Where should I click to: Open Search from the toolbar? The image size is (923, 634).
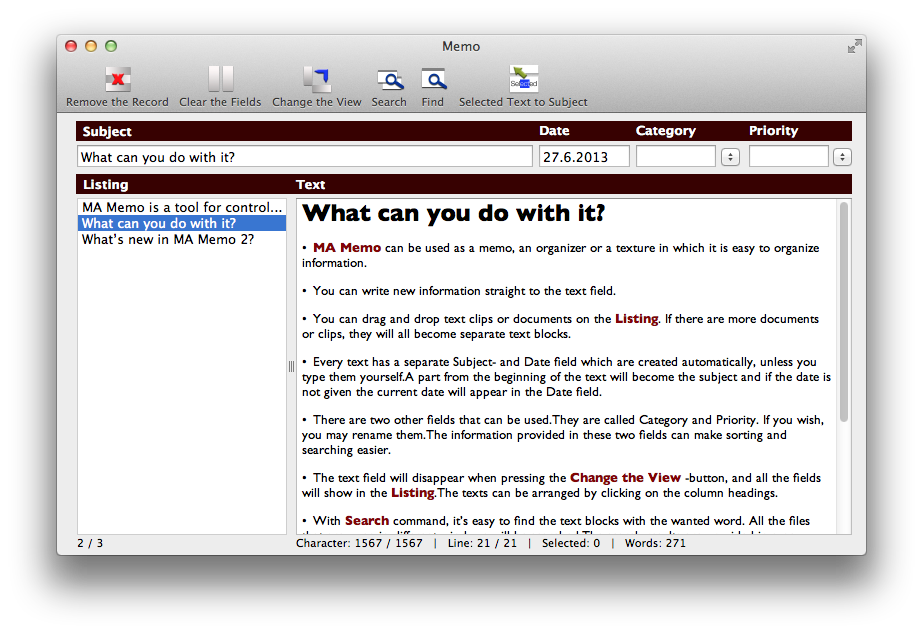[x=389, y=80]
